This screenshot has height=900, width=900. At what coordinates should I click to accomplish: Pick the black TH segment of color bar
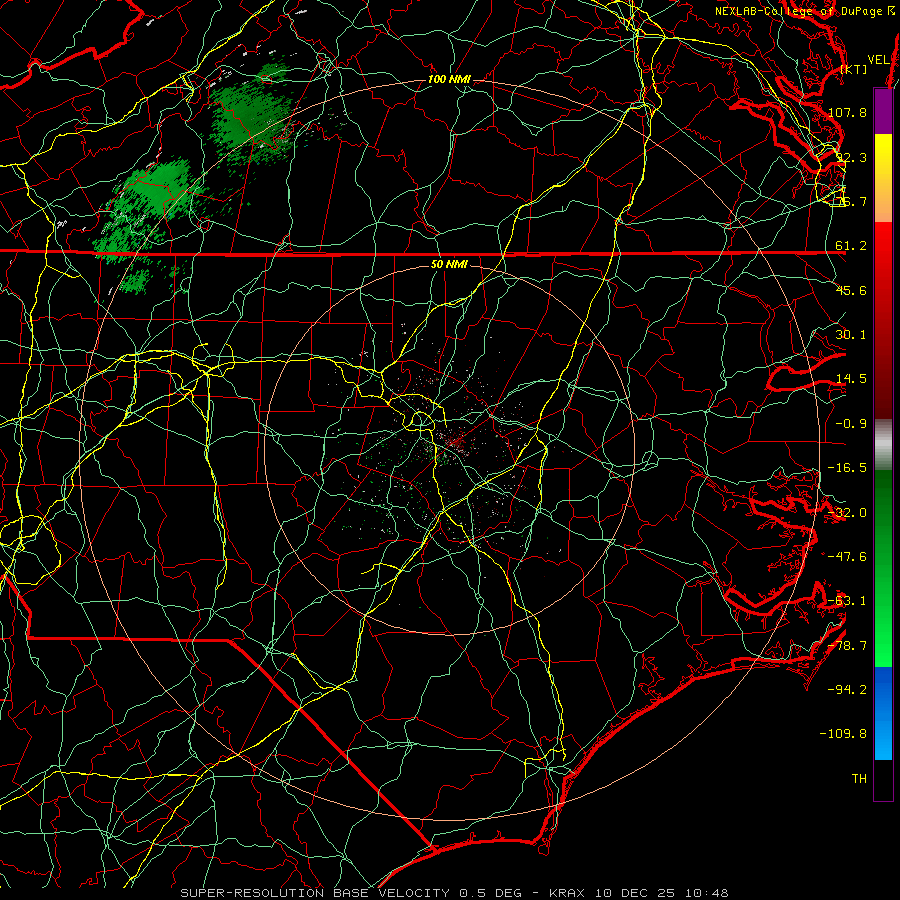tap(883, 779)
